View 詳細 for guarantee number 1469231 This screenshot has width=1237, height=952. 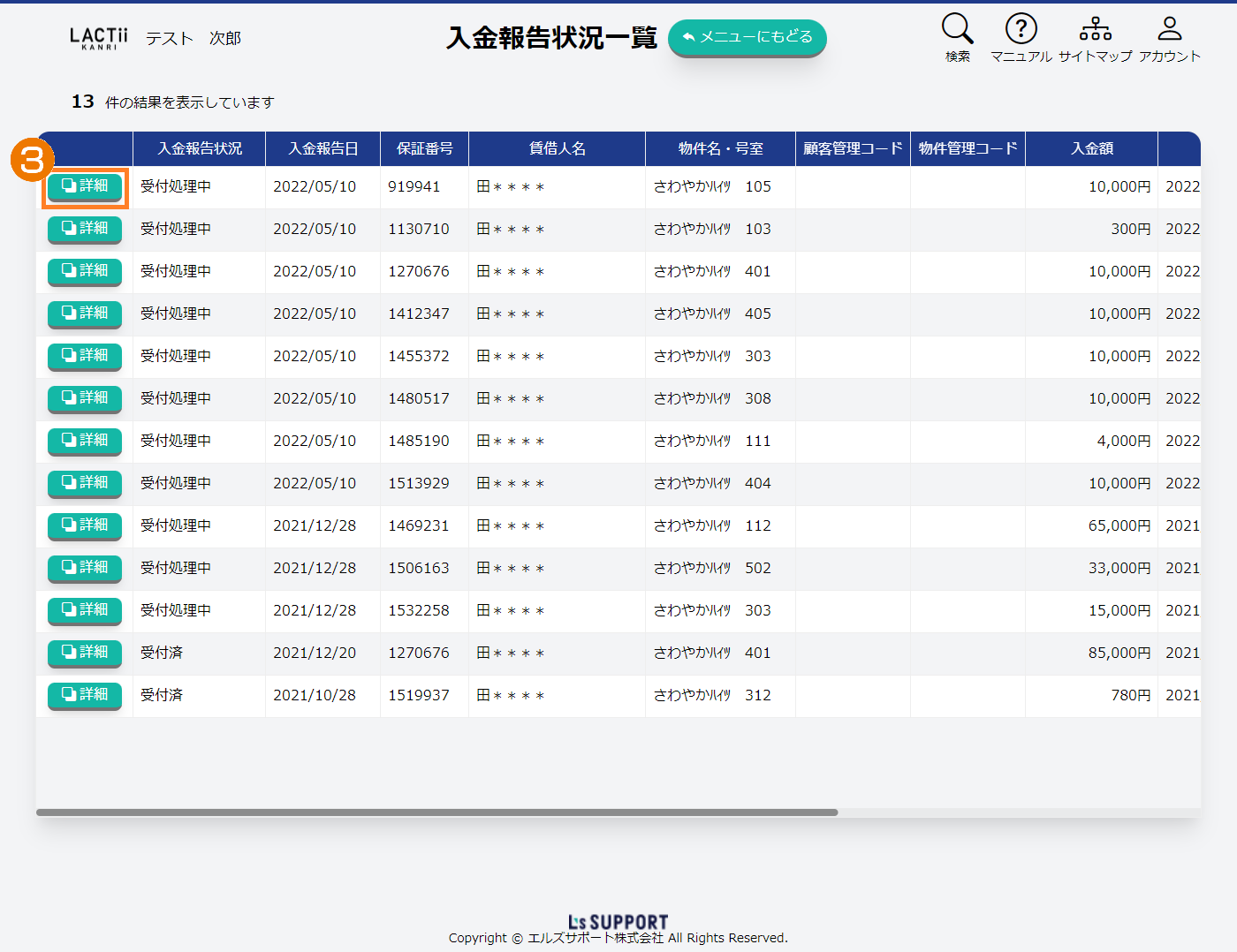coord(85,525)
